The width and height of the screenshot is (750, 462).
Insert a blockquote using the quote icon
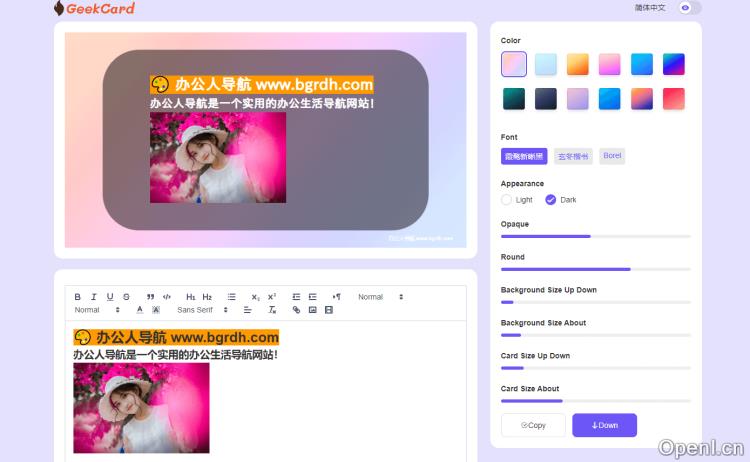pos(150,297)
